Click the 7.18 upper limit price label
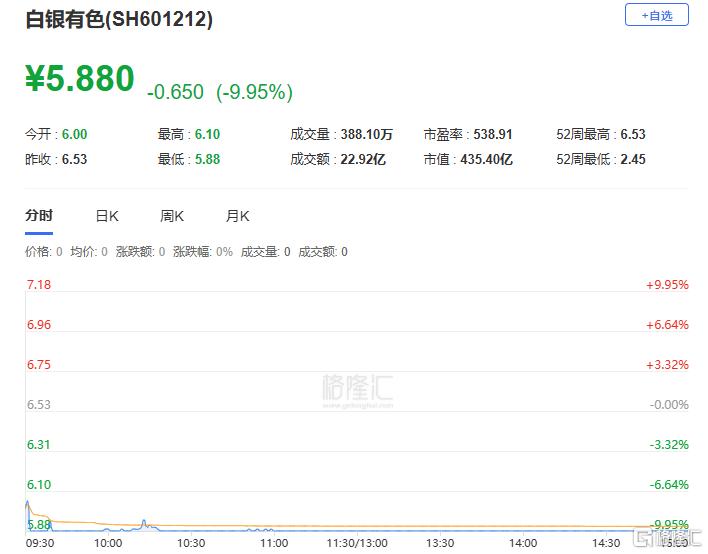 tap(38, 285)
